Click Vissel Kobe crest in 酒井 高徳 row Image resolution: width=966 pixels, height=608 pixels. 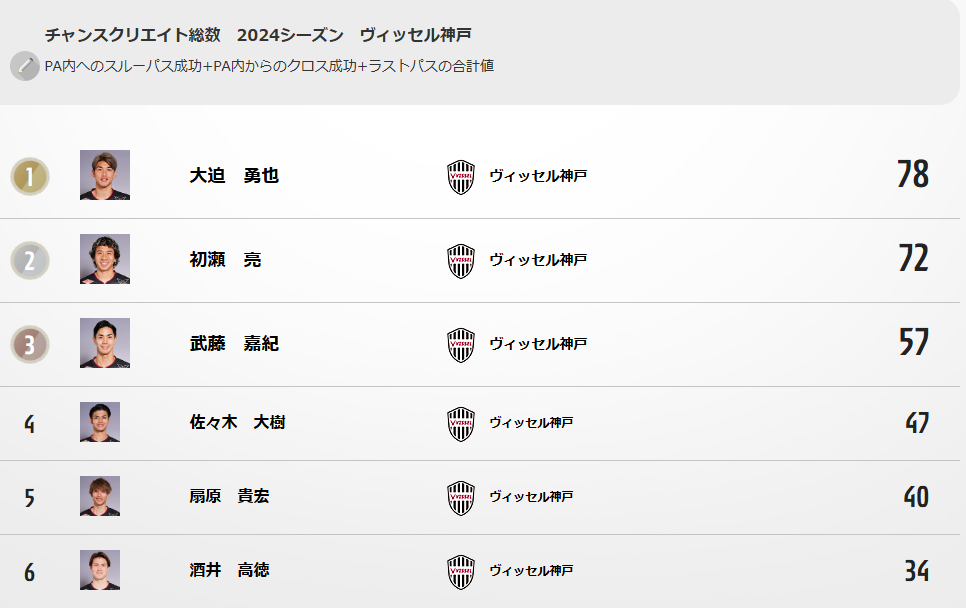(461, 572)
